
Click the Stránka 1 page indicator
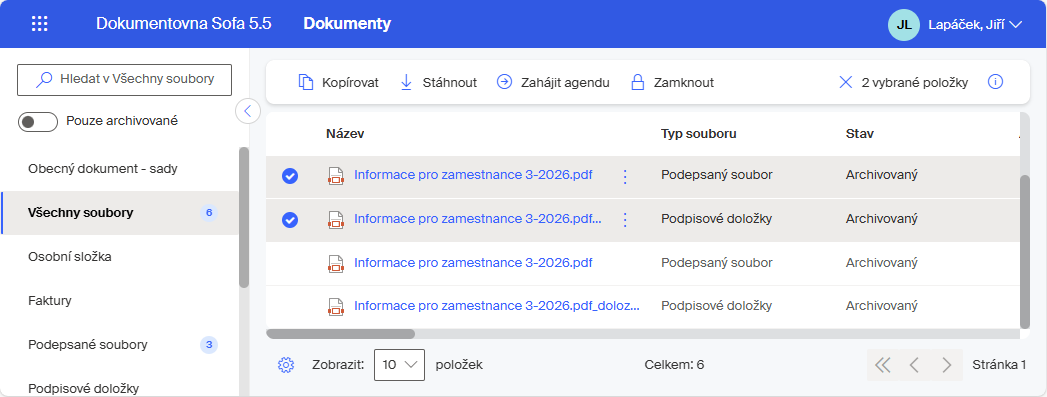pos(999,364)
